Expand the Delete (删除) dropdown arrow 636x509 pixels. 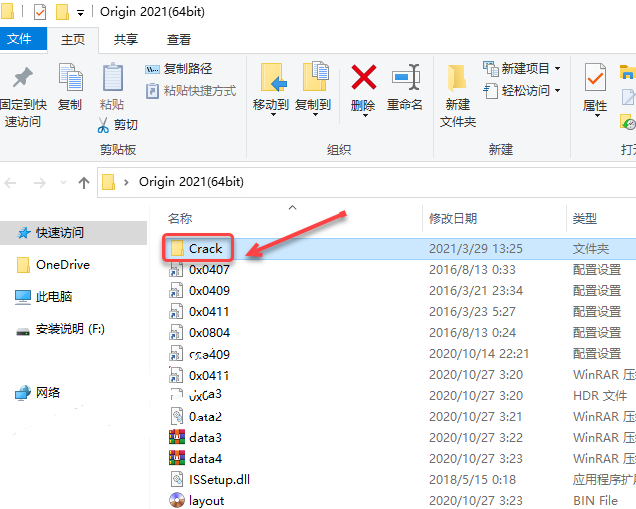(365, 116)
